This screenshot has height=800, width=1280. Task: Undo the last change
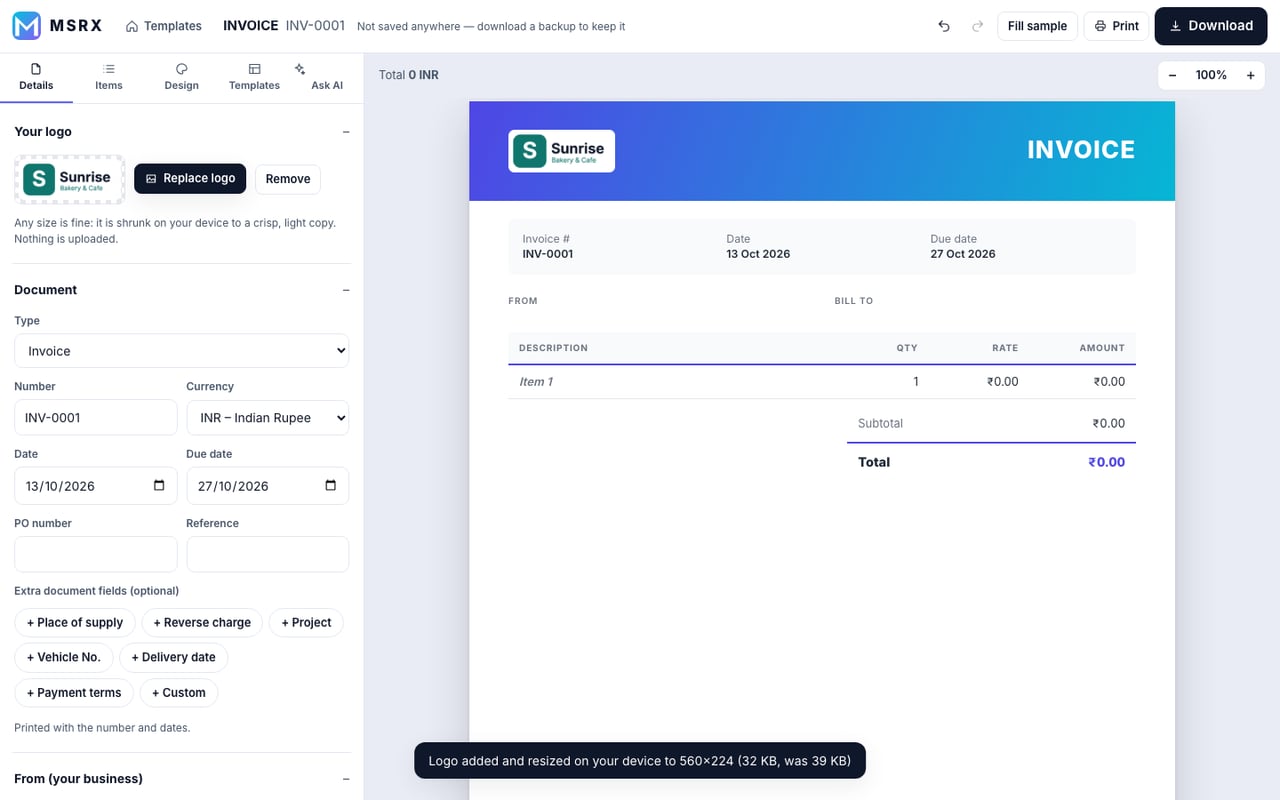[944, 26]
